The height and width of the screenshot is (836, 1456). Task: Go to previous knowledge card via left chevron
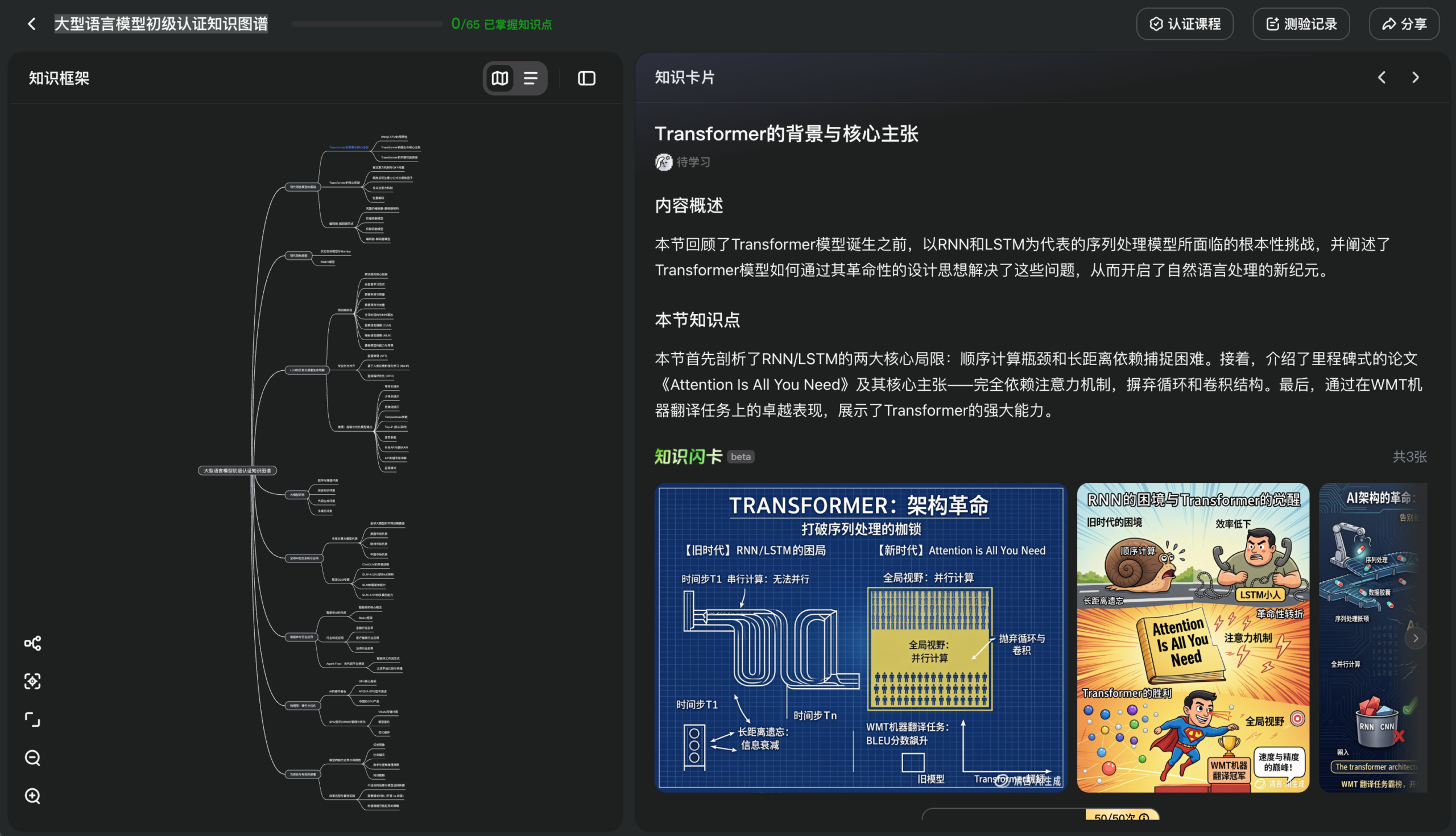[x=1381, y=77]
